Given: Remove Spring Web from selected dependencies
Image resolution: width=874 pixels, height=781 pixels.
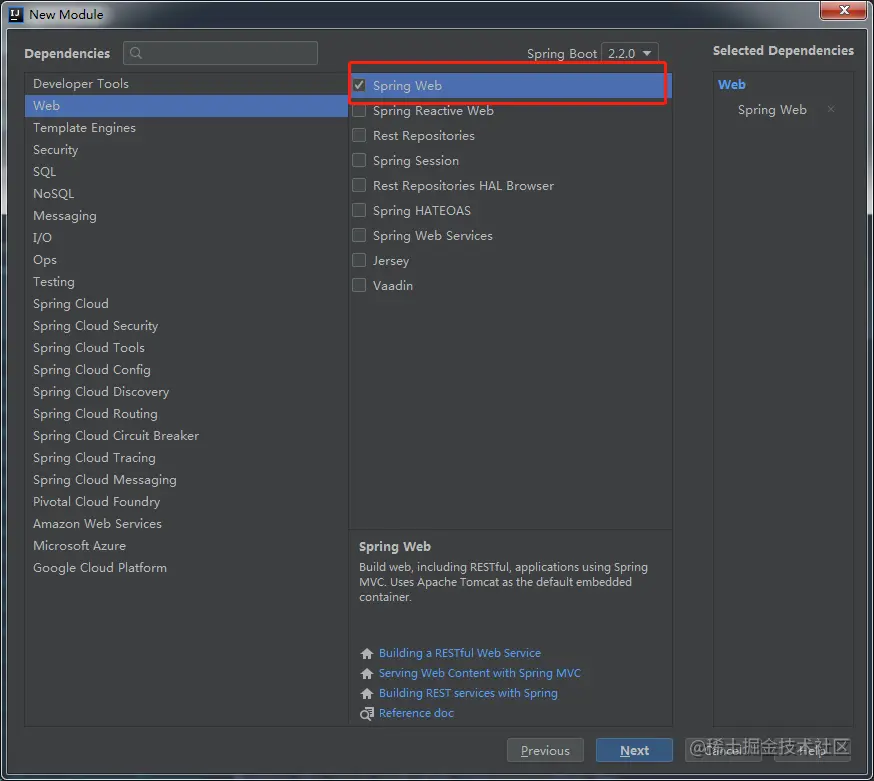Looking at the screenshot, I should pyautogui.click(x=831, y=109).
